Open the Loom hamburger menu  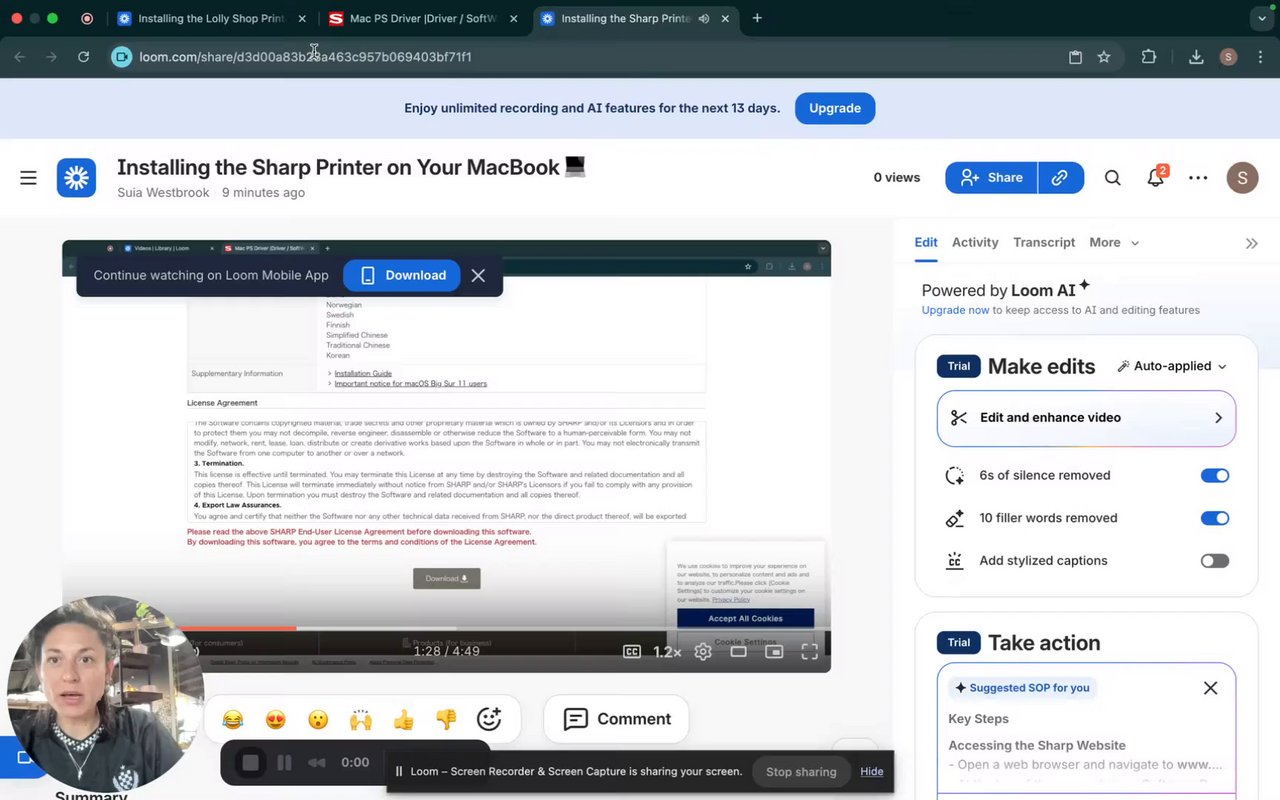pos(28,178)
